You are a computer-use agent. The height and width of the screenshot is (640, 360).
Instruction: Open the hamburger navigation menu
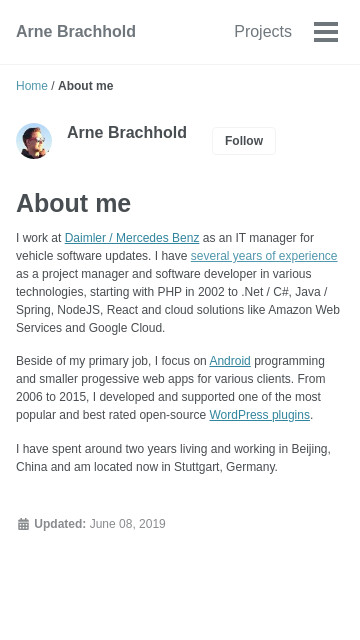pyautogui.click(x=326, y=32)
